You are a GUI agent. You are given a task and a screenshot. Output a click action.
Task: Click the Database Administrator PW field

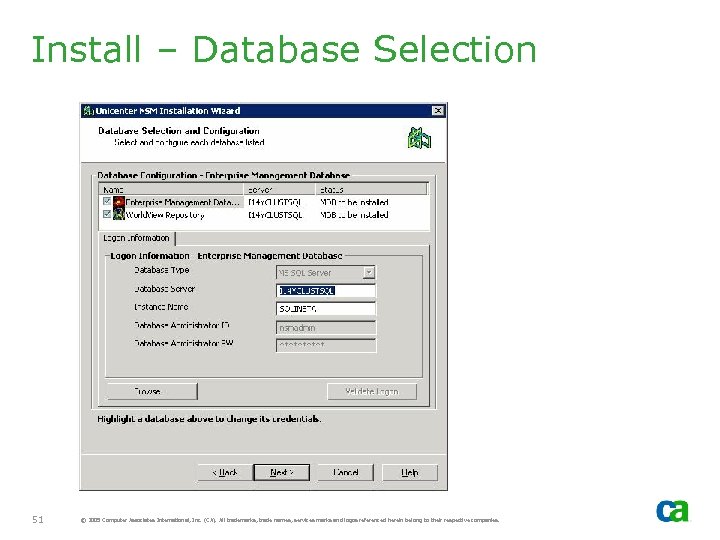[x=326, y=345]
